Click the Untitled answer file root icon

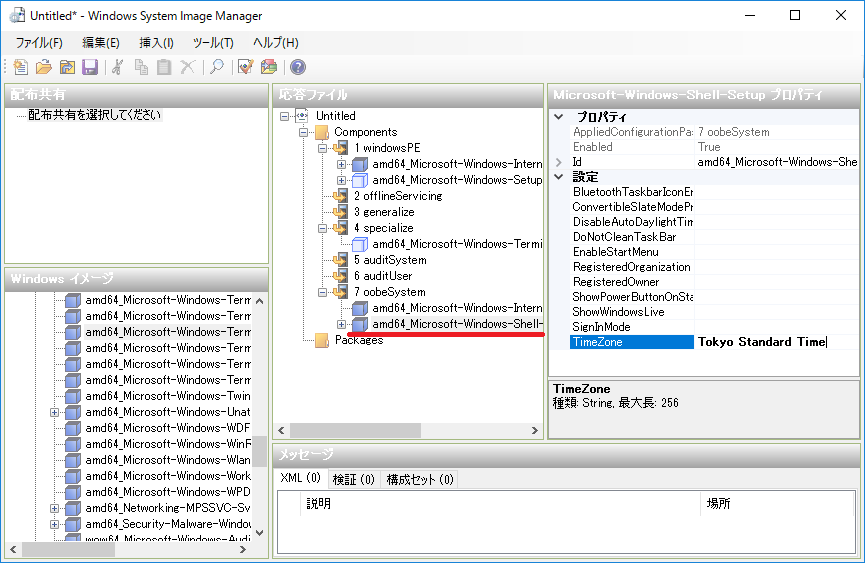click(x=302, y=116)
